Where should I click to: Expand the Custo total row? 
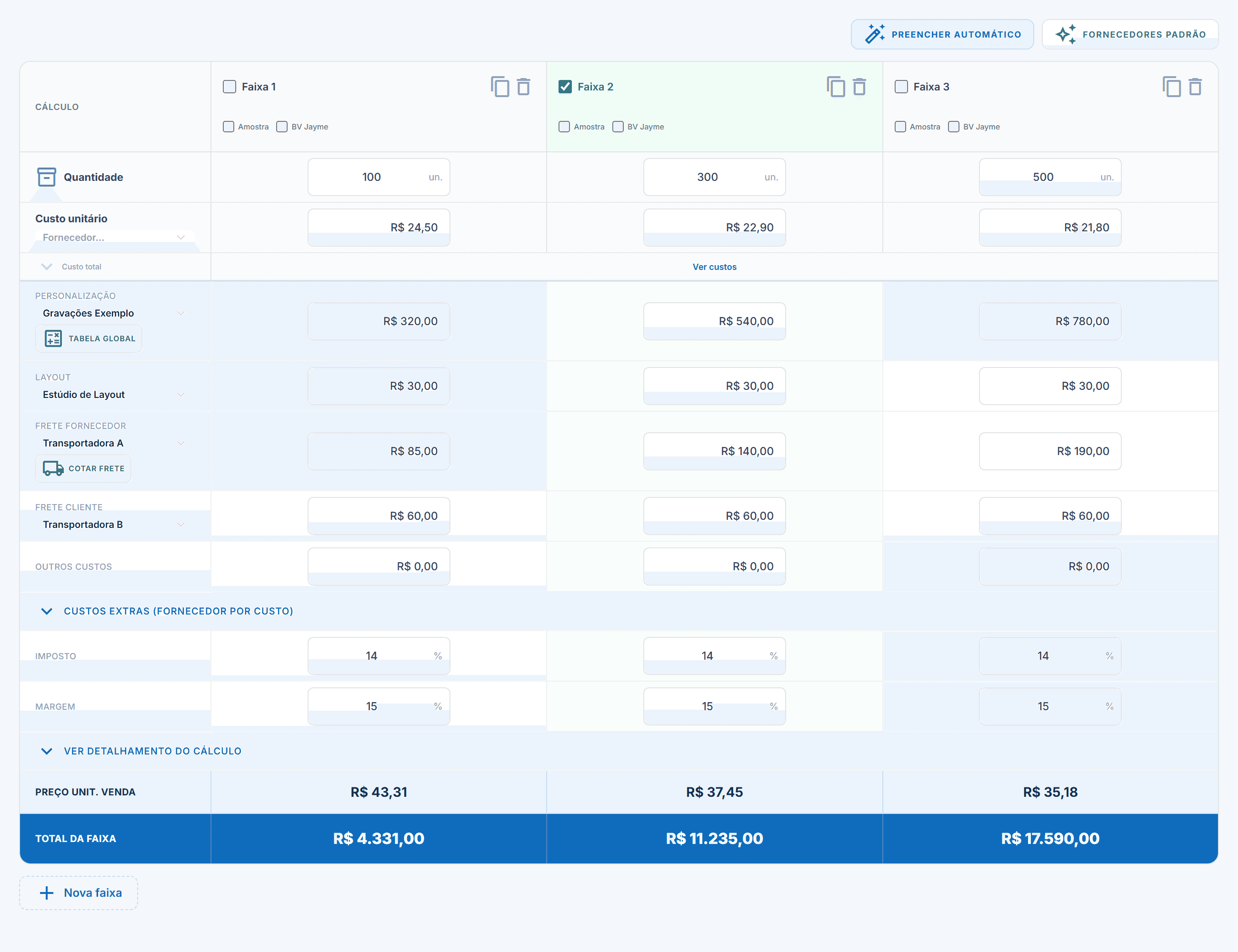pos(47,267)
